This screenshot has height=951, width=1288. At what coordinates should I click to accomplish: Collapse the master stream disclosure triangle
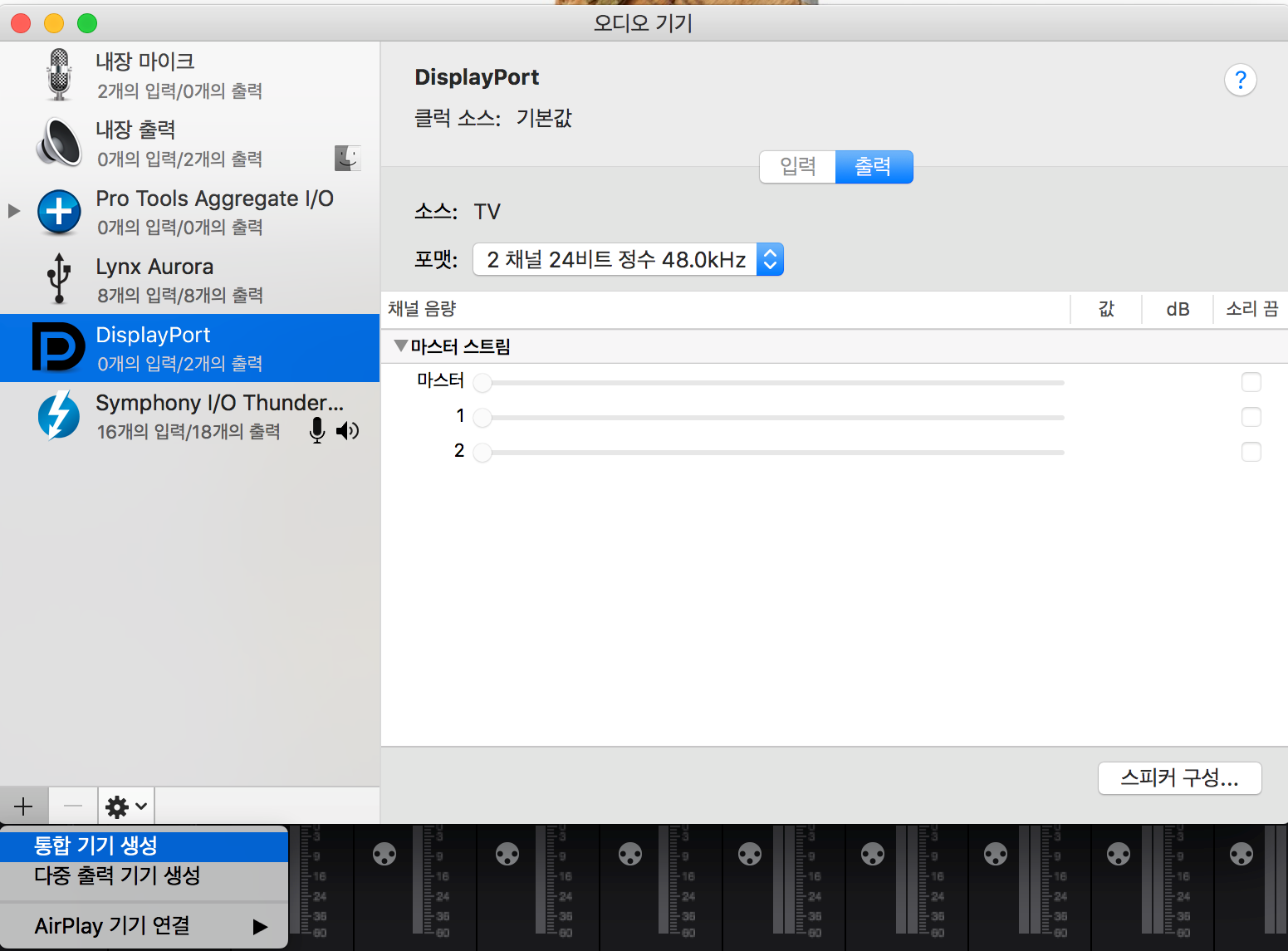401,346
